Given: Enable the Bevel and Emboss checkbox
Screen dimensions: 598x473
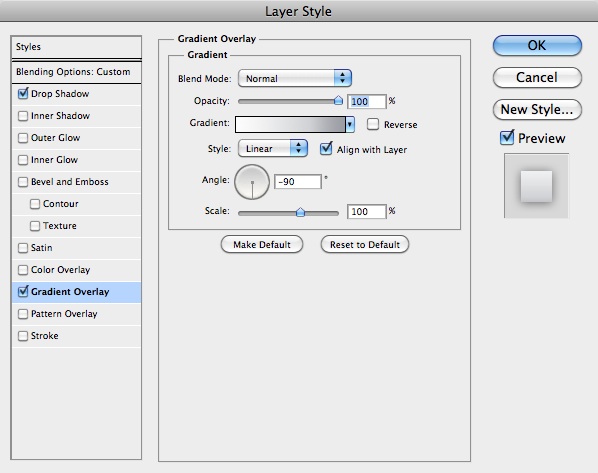Looking at the screenshot, I should 23,182.
